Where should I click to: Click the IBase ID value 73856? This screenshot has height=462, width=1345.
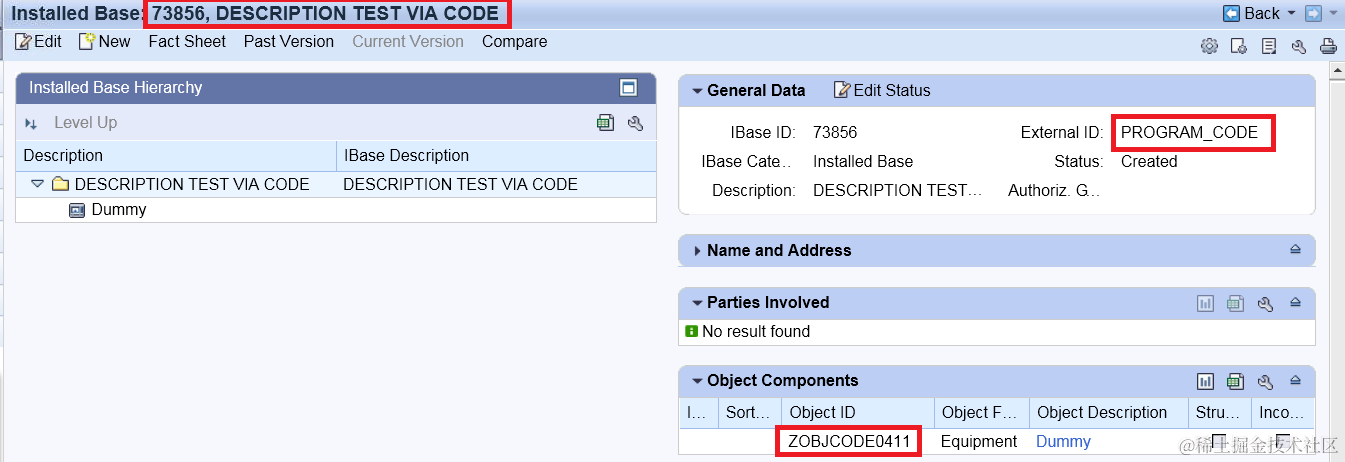point(835,132)
